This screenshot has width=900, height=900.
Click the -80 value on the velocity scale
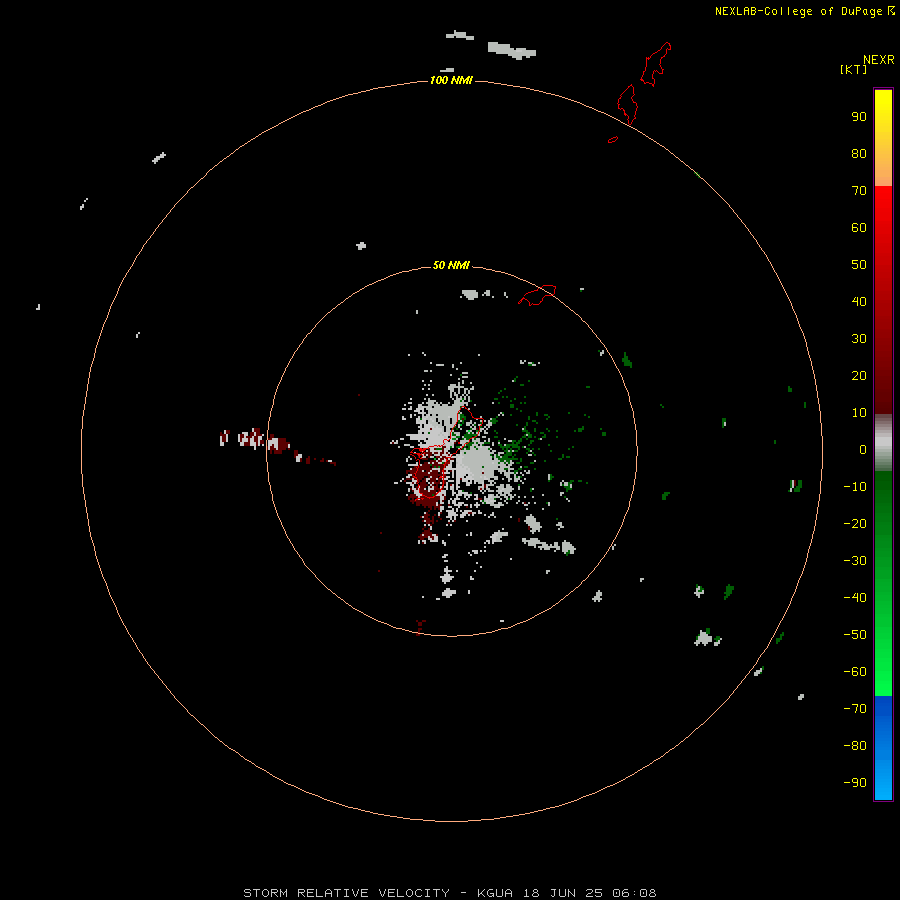tap(855, 746)
